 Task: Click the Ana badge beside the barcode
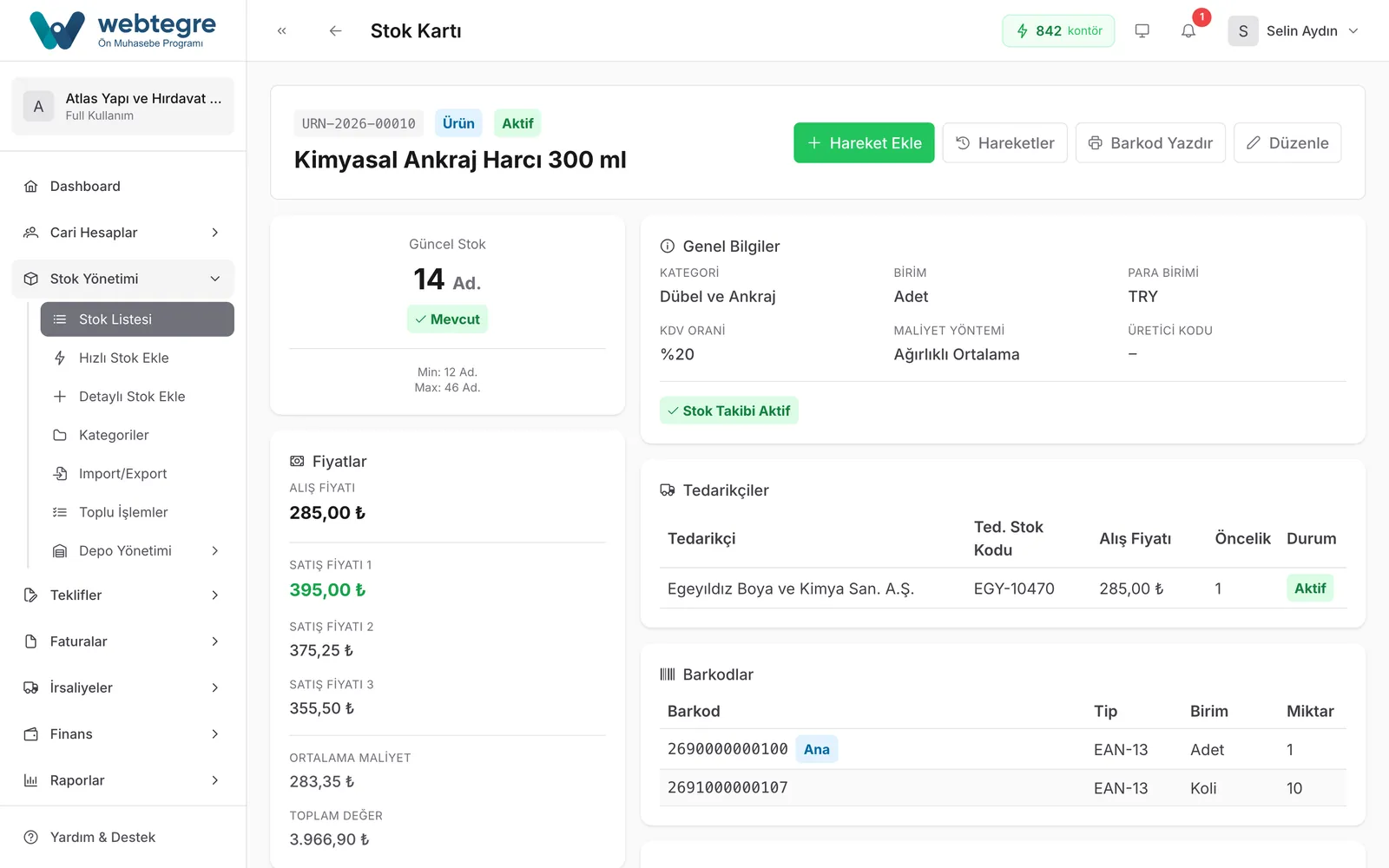[x=817, y=749]
